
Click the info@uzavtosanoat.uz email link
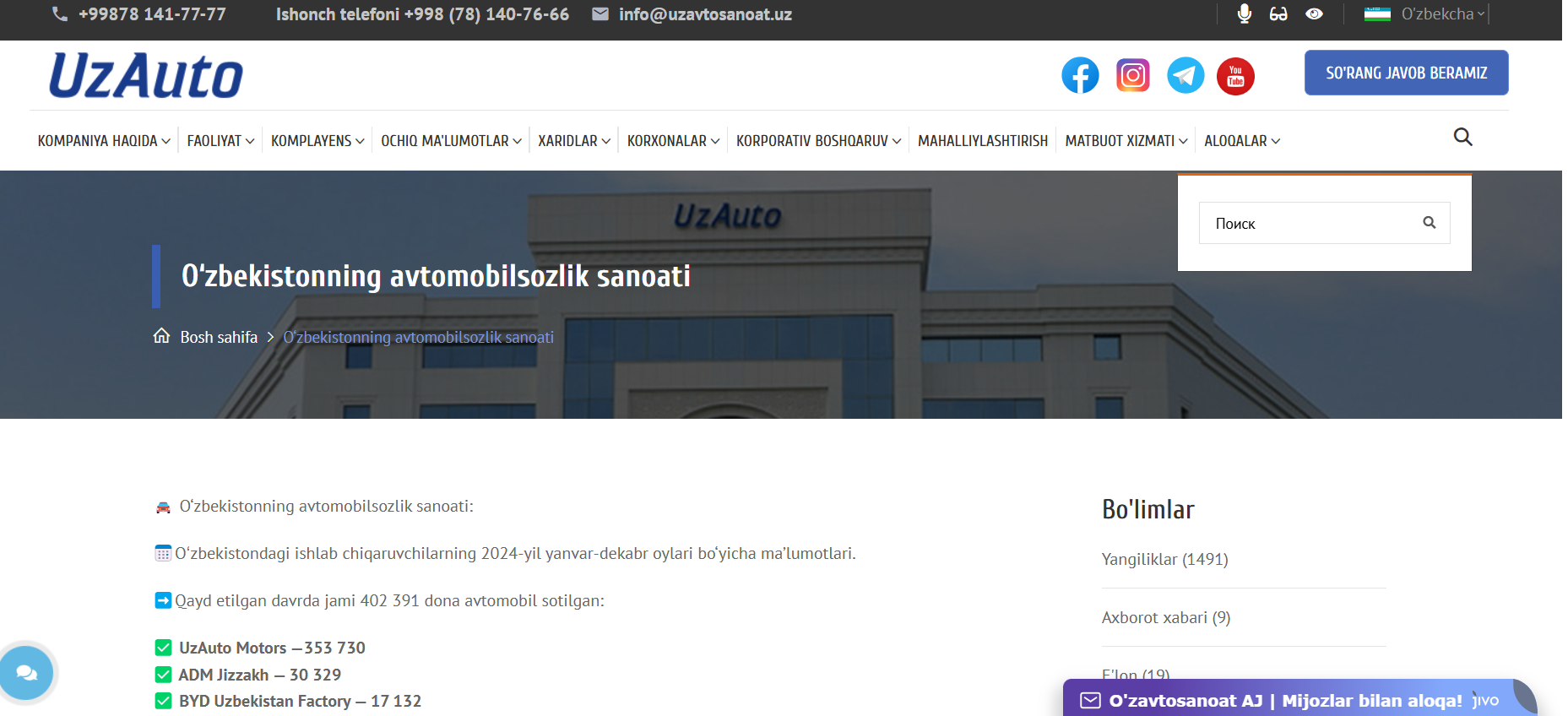tap(705, 14)
